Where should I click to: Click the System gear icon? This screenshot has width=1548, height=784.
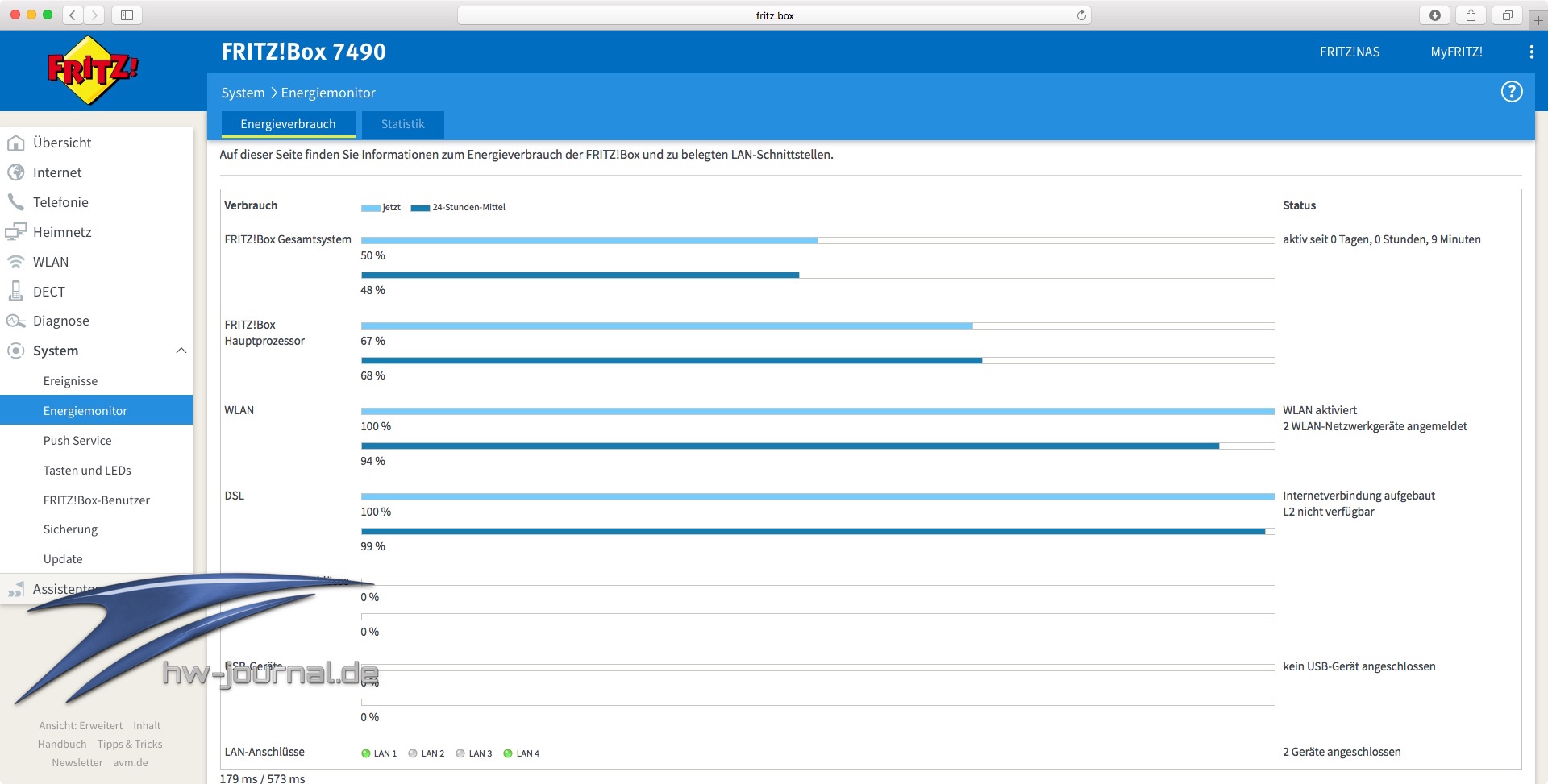[x=15, y=351]
